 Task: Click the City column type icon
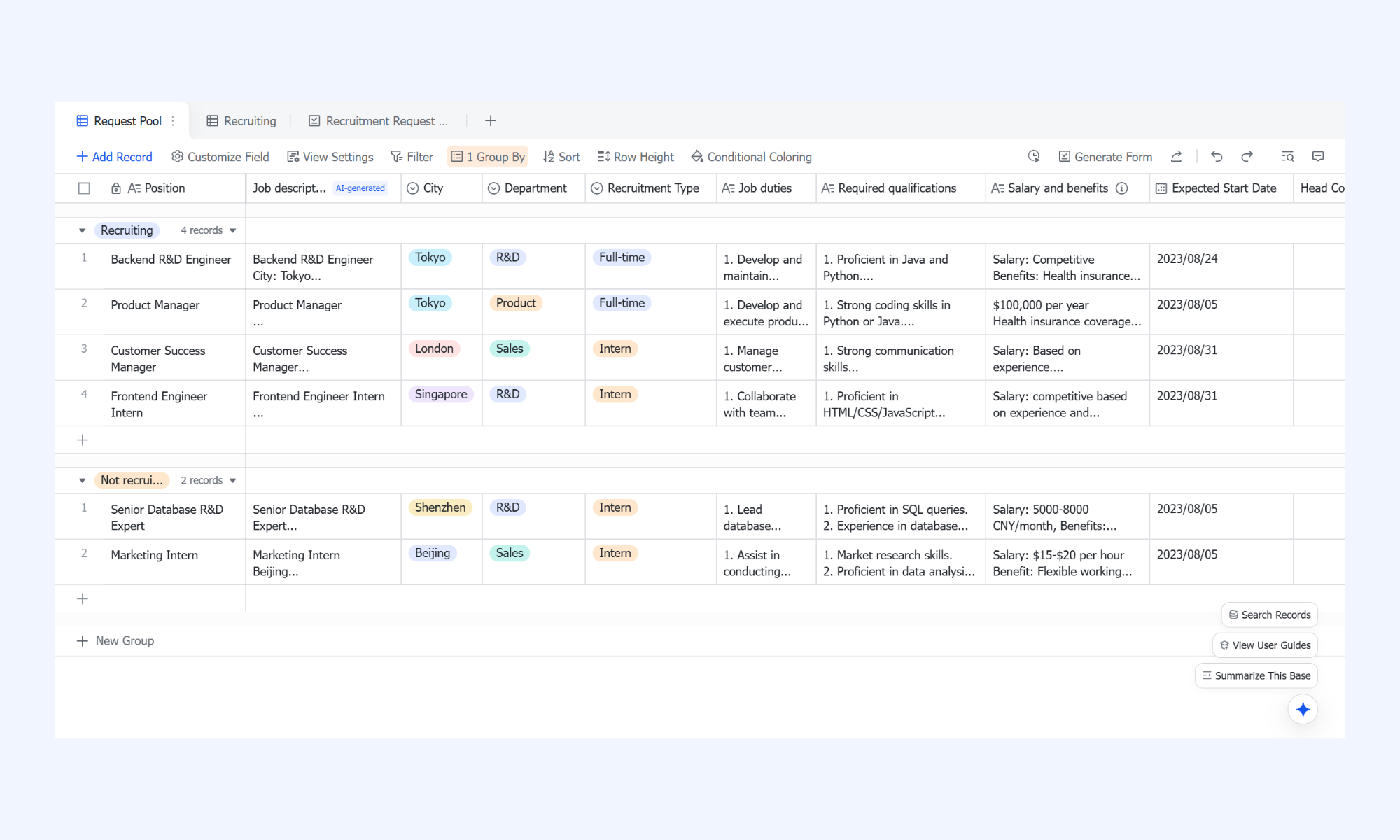413,188
